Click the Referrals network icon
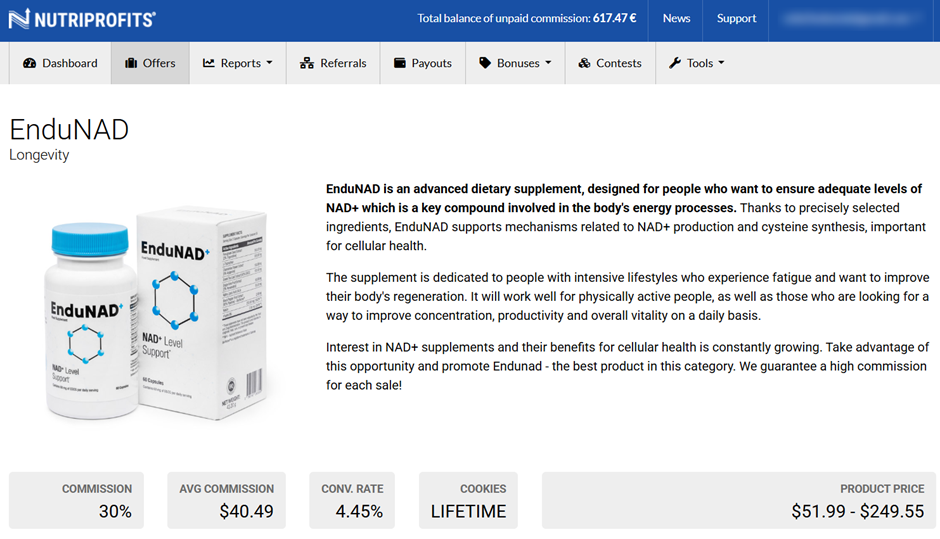The width and height of the screenshot is (940, 539). 307,63
